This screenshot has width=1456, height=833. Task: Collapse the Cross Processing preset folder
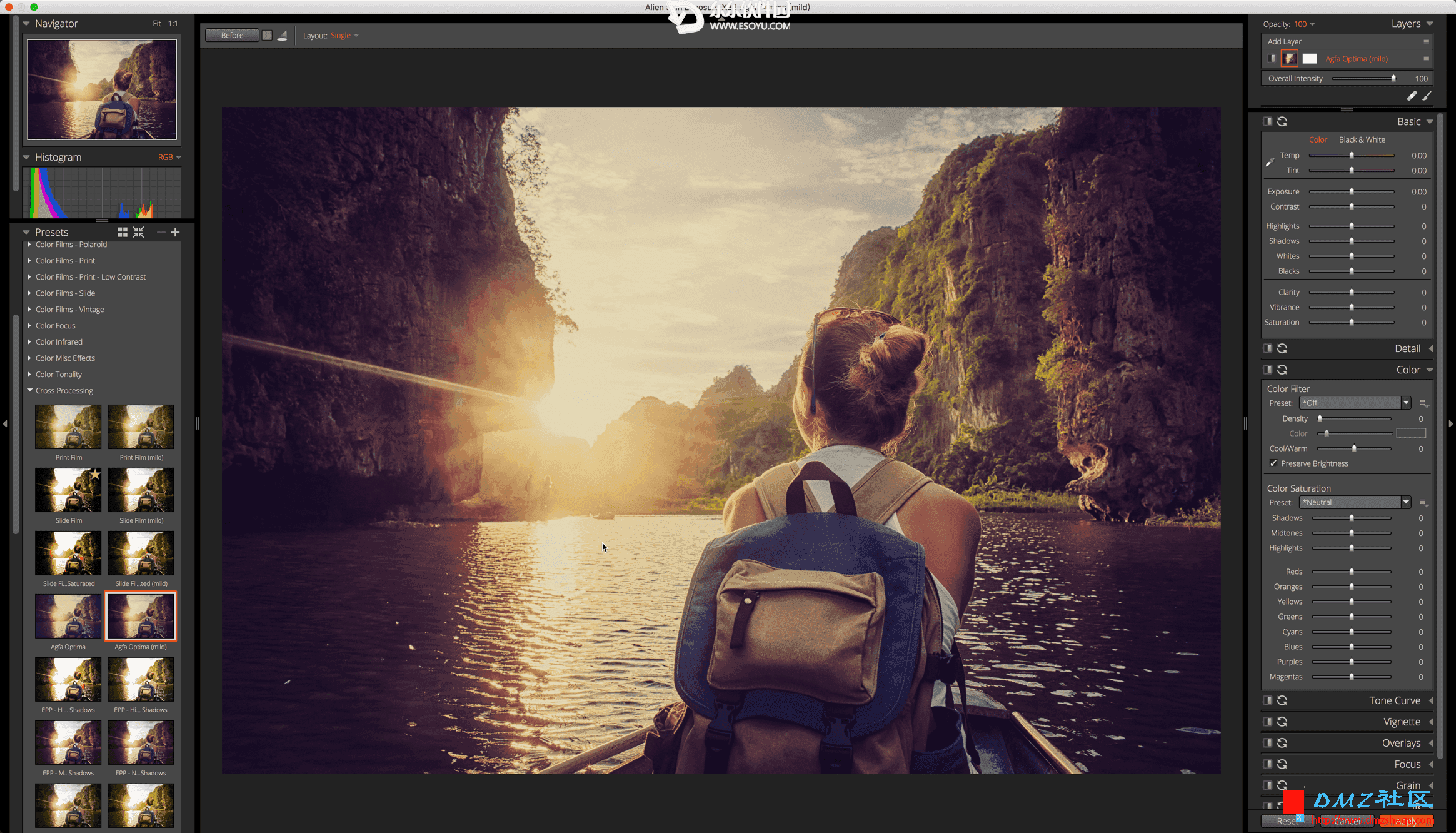click(x=29, y=391)
